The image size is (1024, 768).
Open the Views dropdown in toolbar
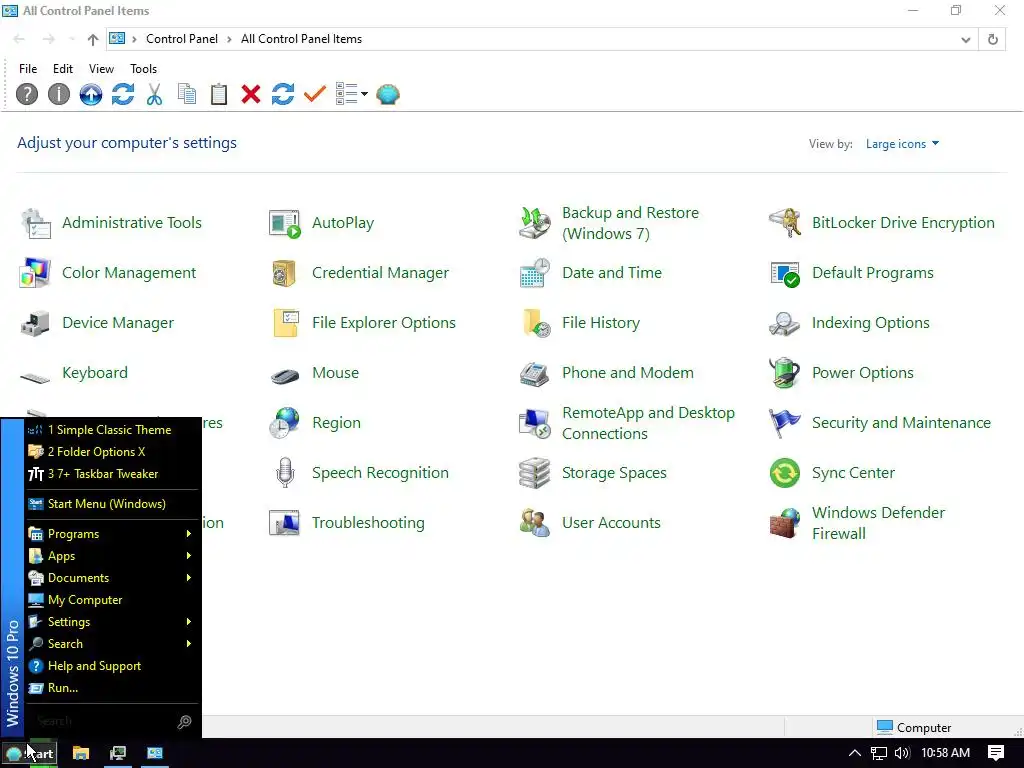[351, 94]
